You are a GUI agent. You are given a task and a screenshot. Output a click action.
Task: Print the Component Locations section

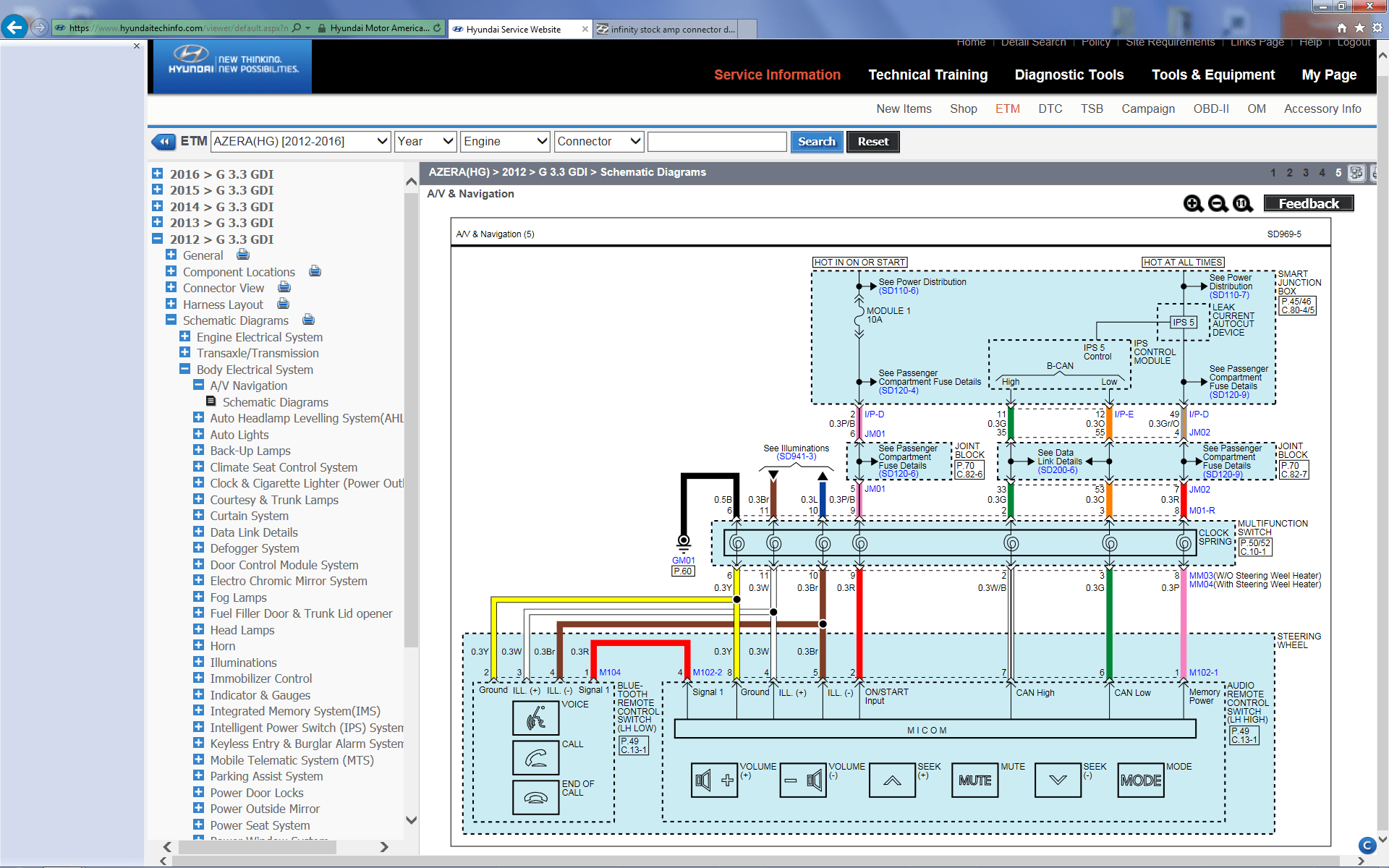[315, 271]
